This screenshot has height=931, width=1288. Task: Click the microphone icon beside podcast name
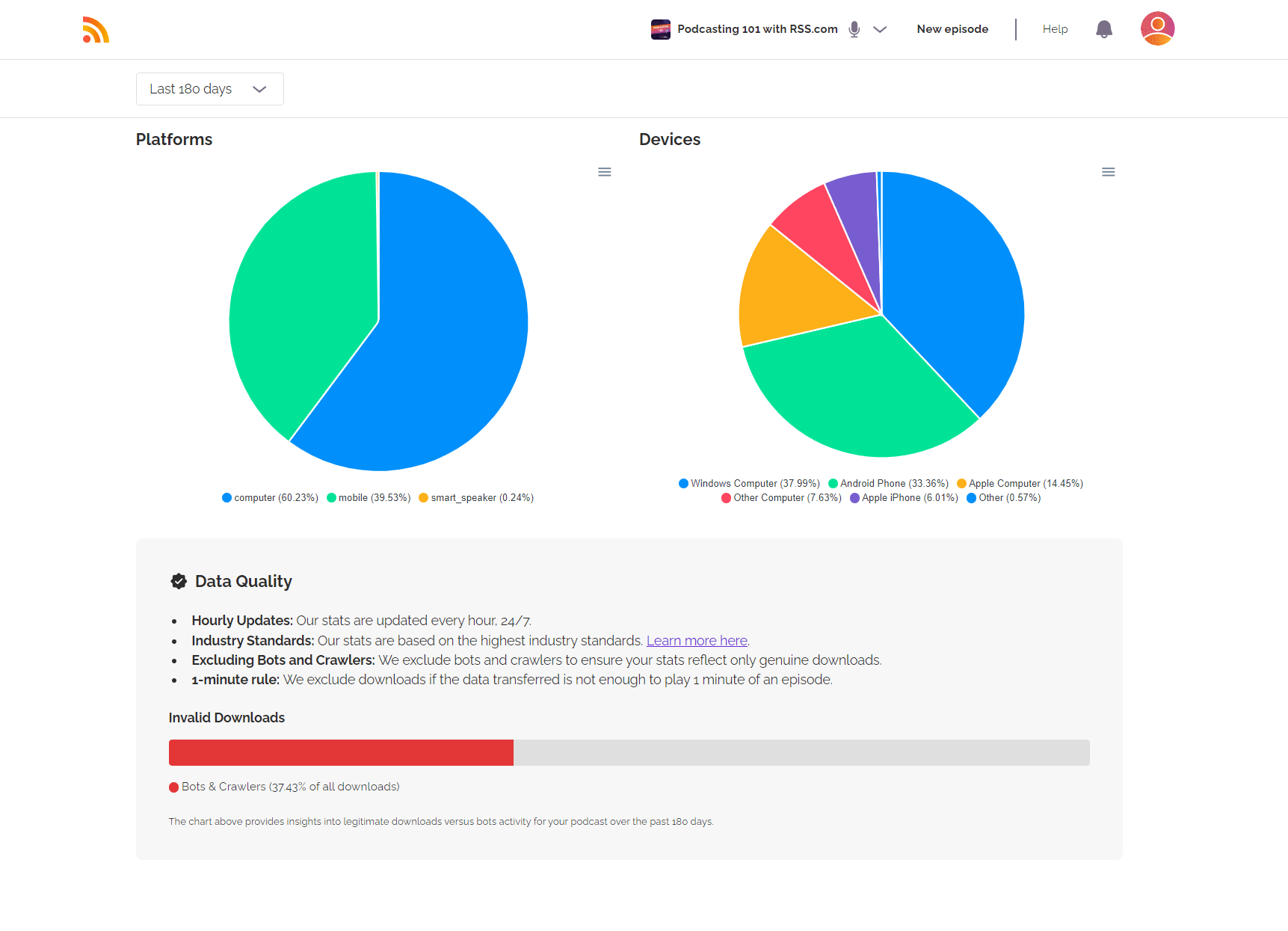(854, 29)
